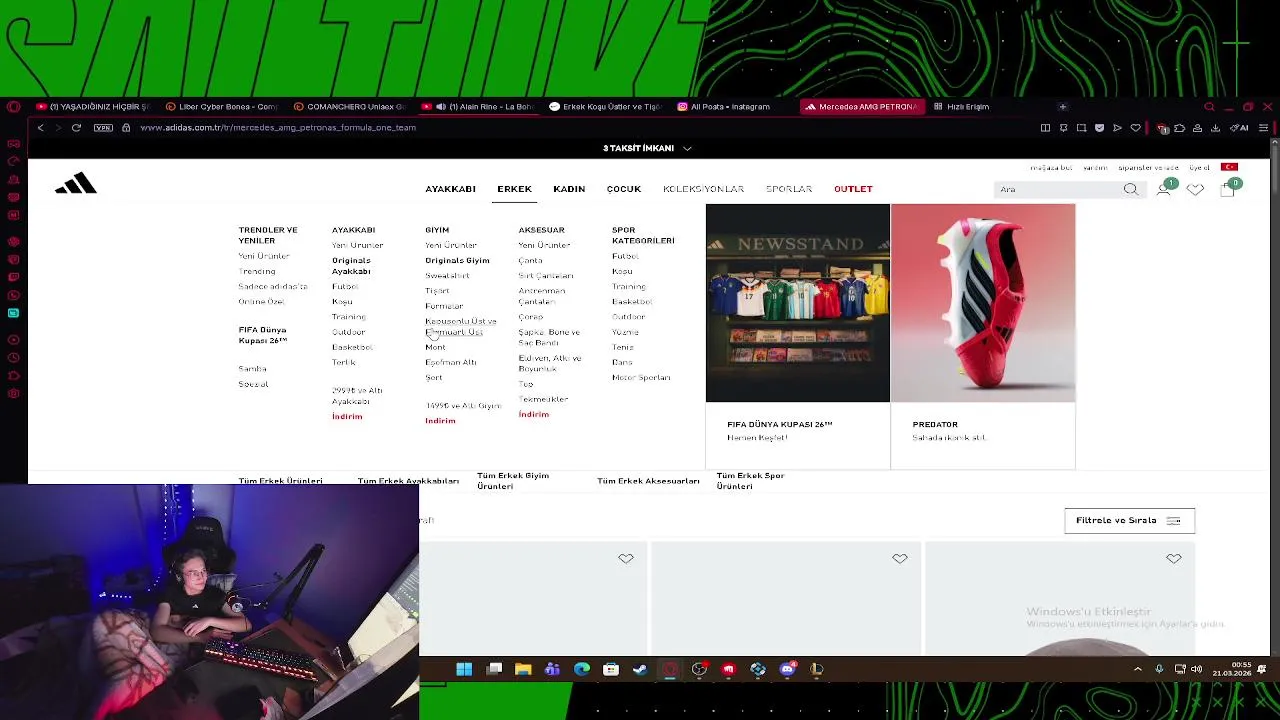The width and height of the screenshot is (1280, 720).
Task: Open Microsoft Store taskbar icon
Action: point(611,669)
